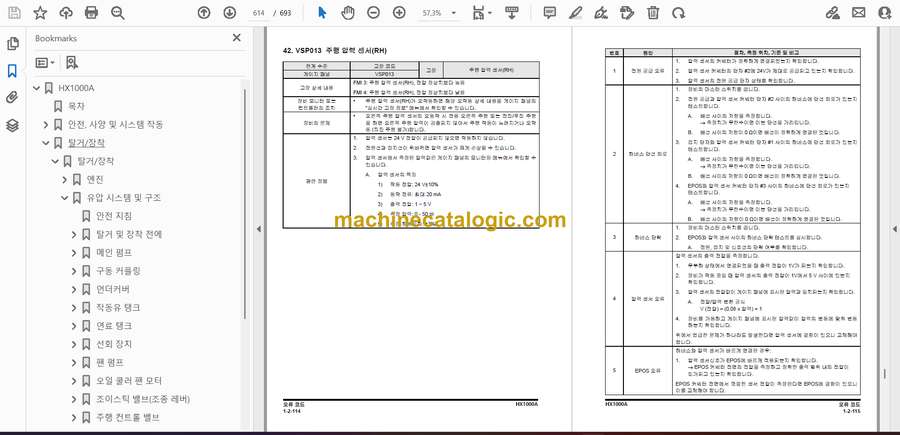Go to next page arrow
900x435 pixels.
pos(230,13)
